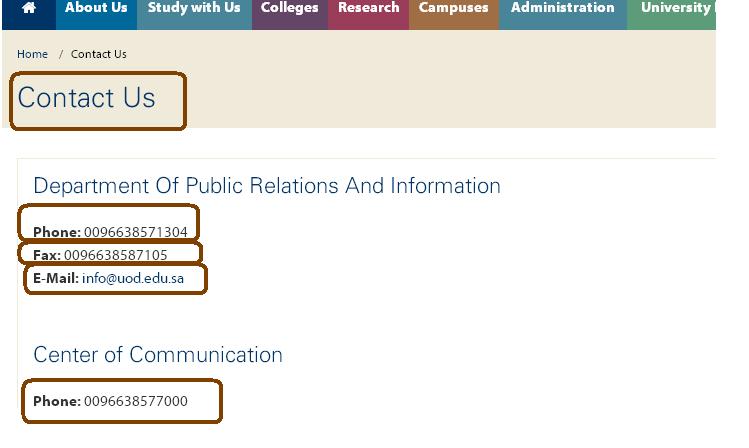Click the bold E-Mail: label
Viewport: 749px width, 448px height.
click(x=56, y=278)
